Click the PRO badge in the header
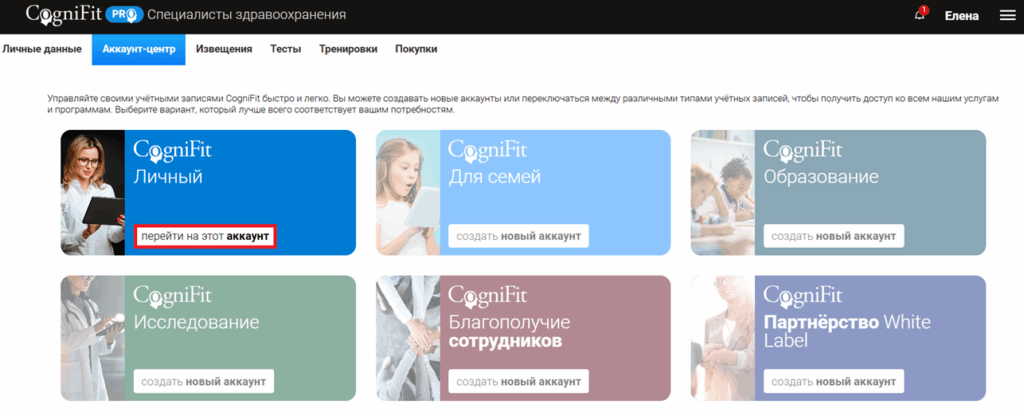This screenshot has width=1024, height=416. coord(124,14)
